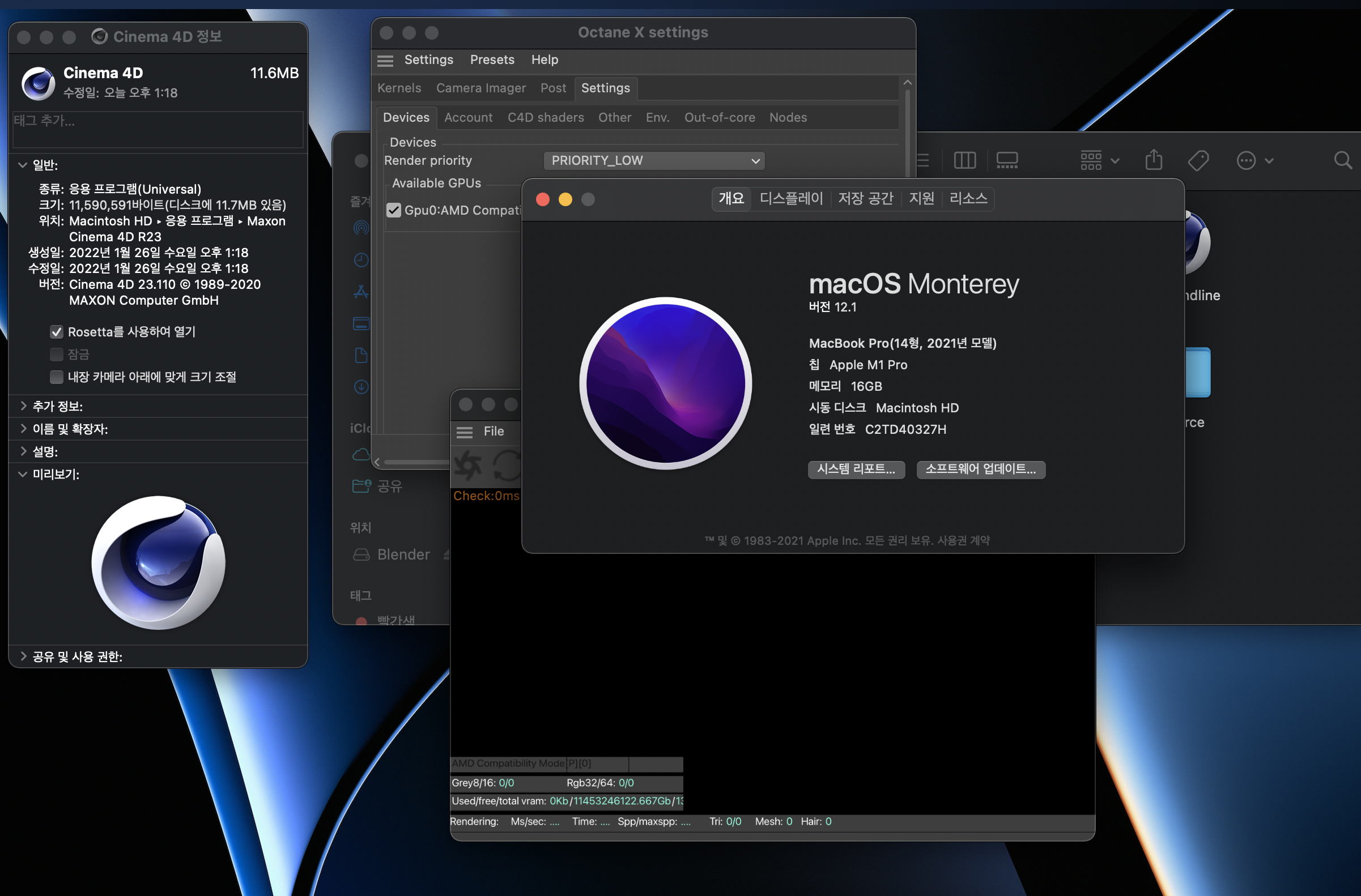Click the Octane settings horizontal scrollbar
This screenshot has width=1361, height=896.
coord(416,462)
